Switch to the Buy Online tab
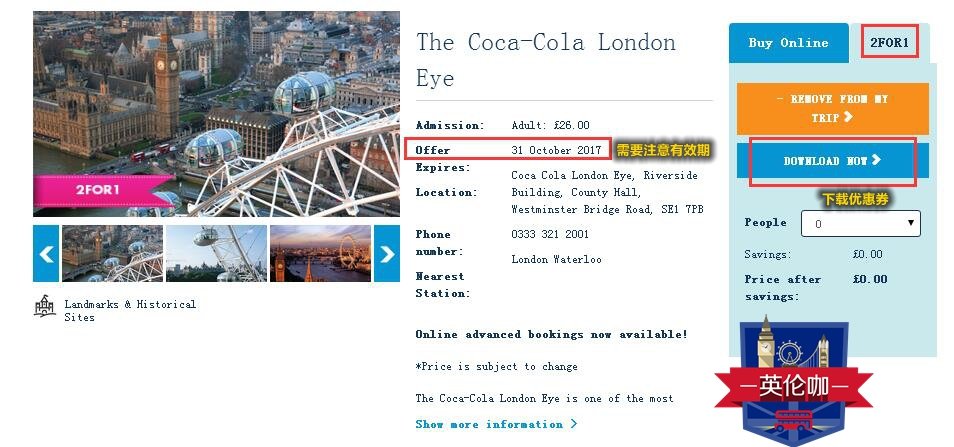This screenshot has height=447, width=954. pyautogui.click(x=788, y=44)
